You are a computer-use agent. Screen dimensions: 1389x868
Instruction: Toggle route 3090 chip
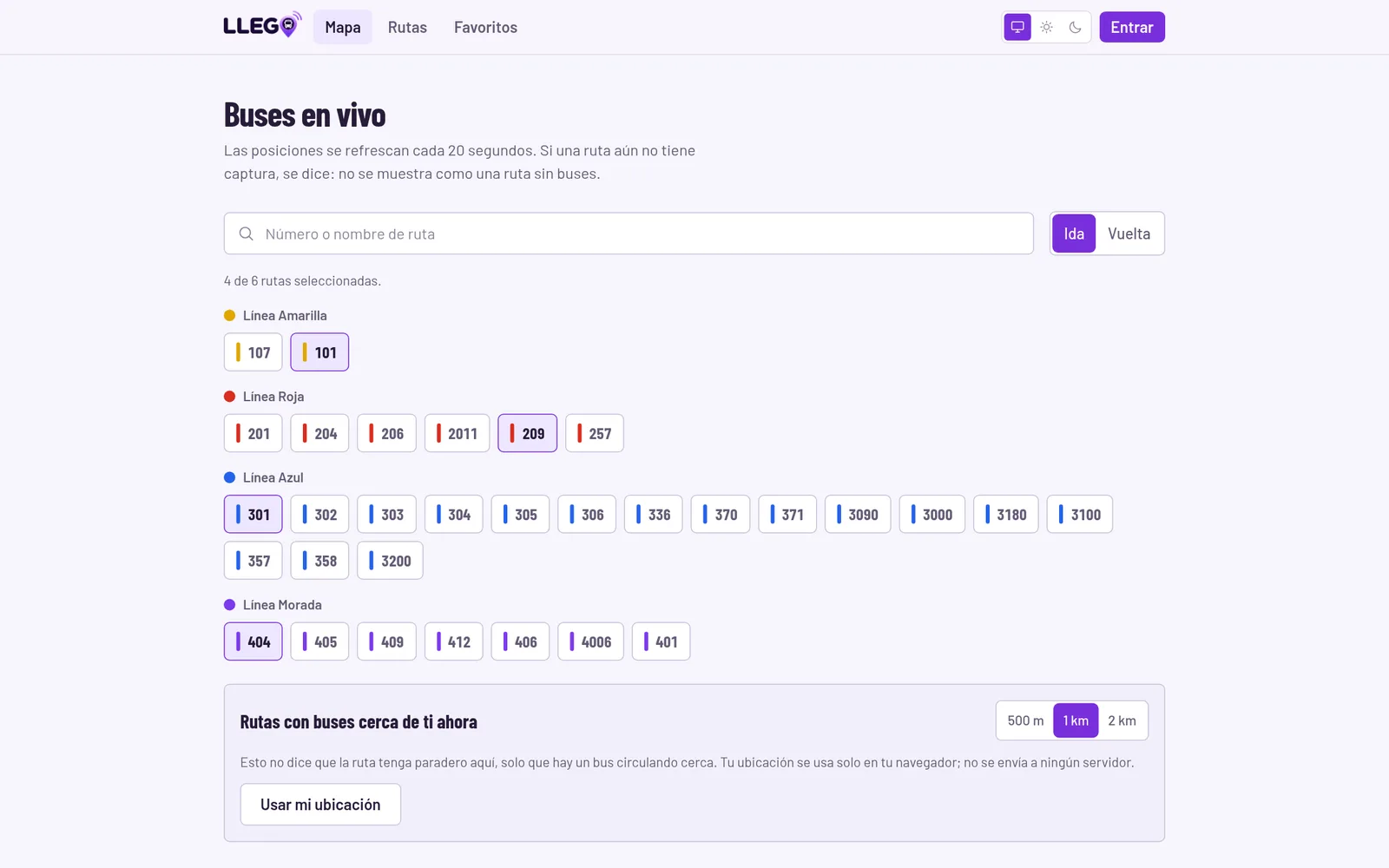click(x=857, y=514)
